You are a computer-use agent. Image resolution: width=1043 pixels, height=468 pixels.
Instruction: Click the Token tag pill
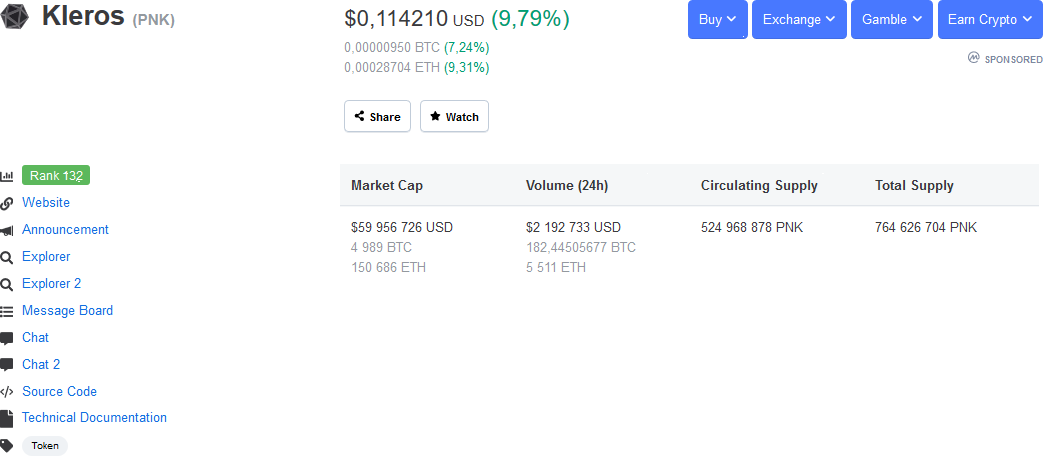(45, 445)
